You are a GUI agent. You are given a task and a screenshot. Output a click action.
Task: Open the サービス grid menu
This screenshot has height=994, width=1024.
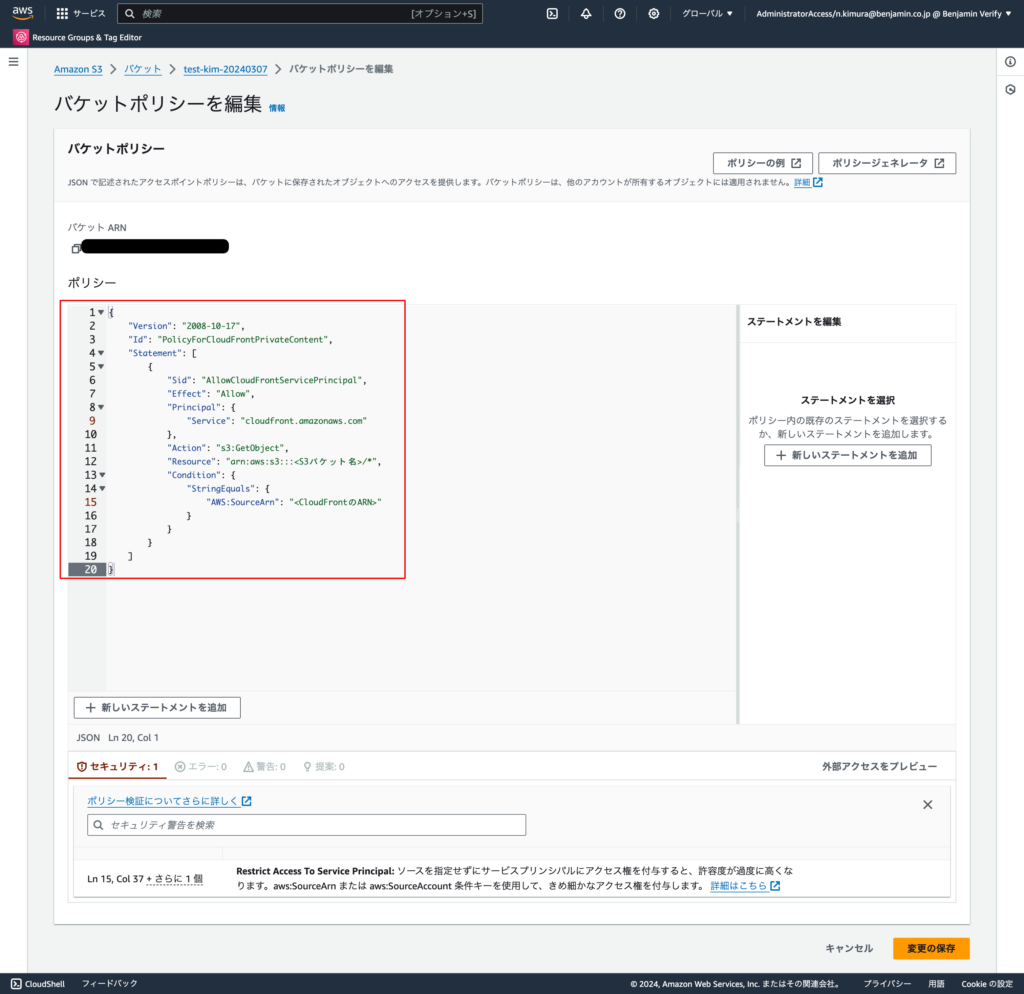click(81, 14)
